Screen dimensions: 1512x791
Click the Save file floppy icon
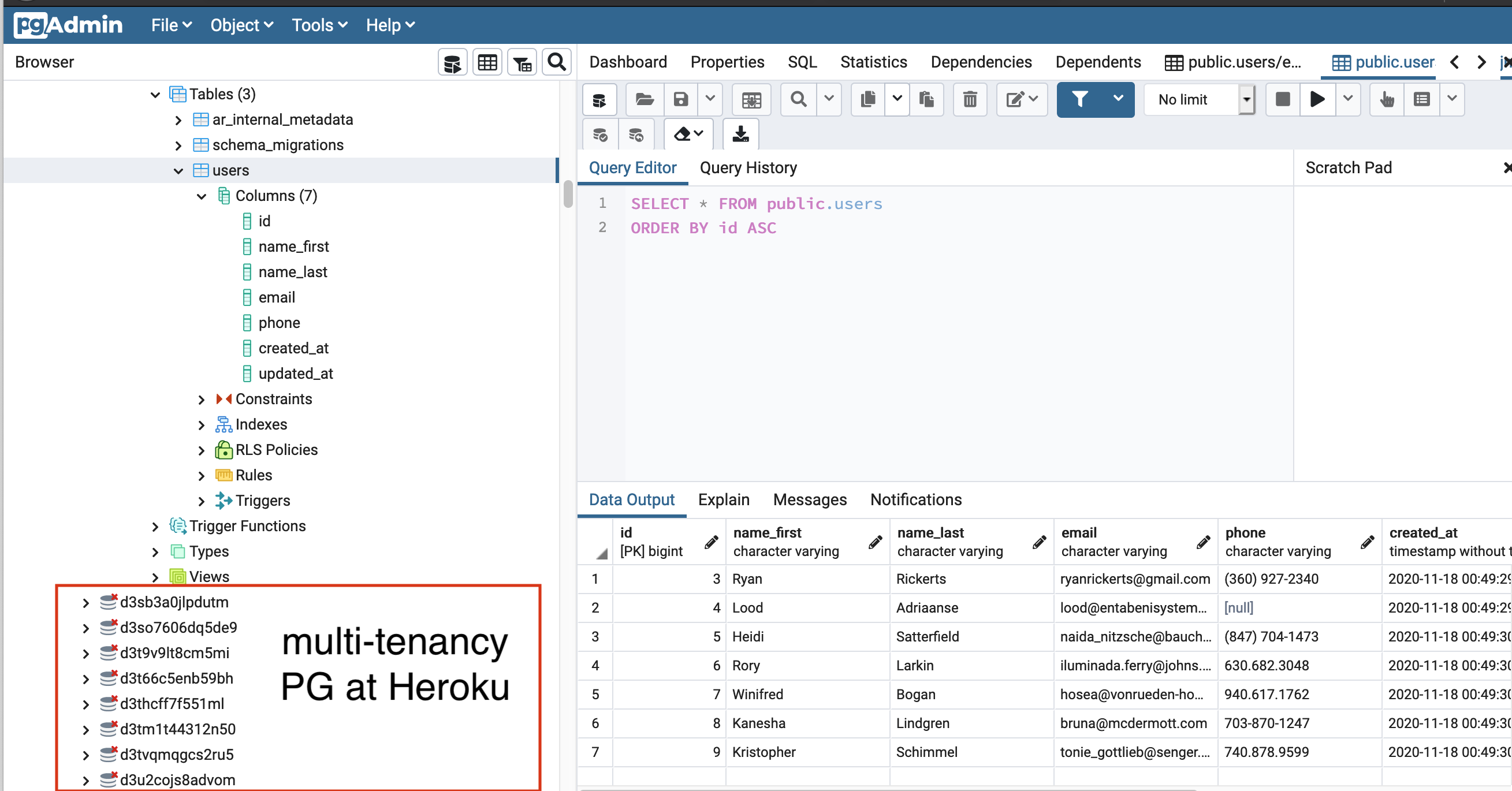[680, 99]
